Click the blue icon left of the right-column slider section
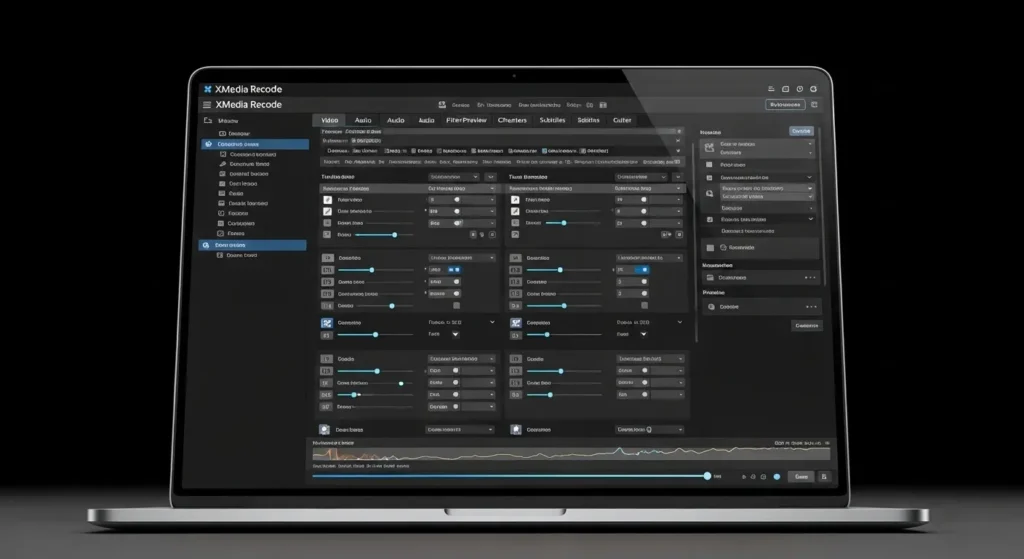Screen dimensions: 1024x559 coord(516,323)
